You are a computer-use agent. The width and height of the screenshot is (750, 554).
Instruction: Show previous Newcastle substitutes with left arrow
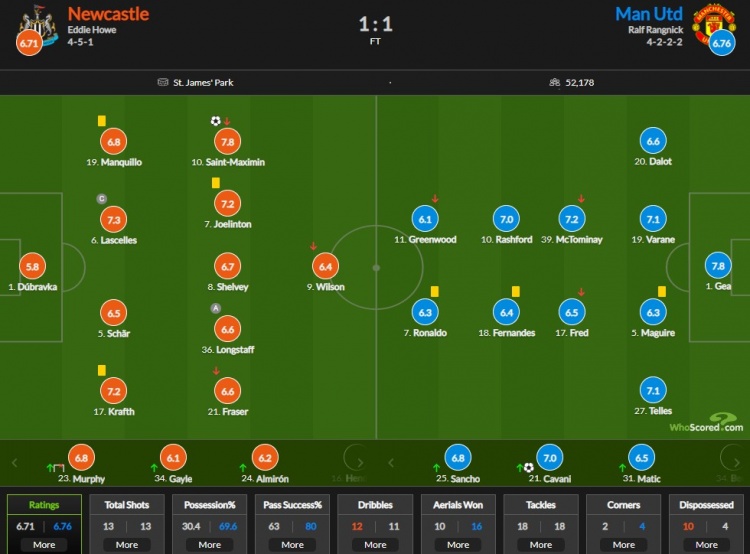coord(14,463)
